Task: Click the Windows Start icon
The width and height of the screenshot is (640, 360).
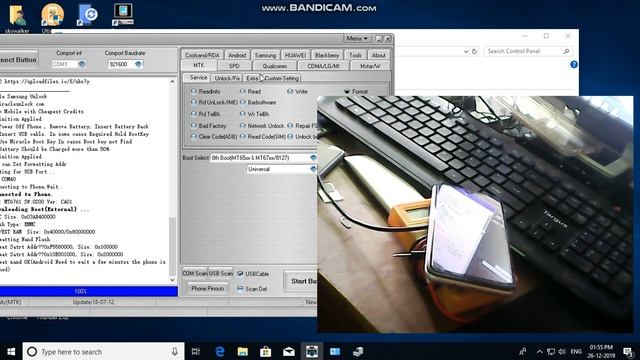Action: pos(11,351)
